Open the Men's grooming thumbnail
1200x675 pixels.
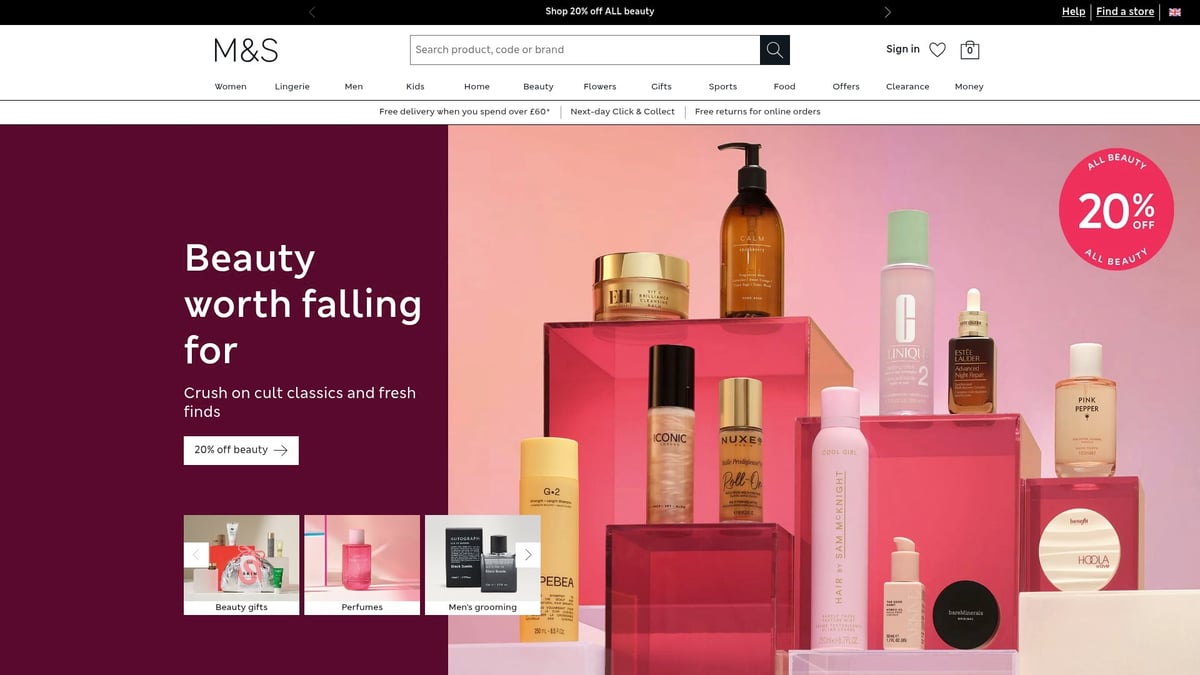(x=482, y=565)
